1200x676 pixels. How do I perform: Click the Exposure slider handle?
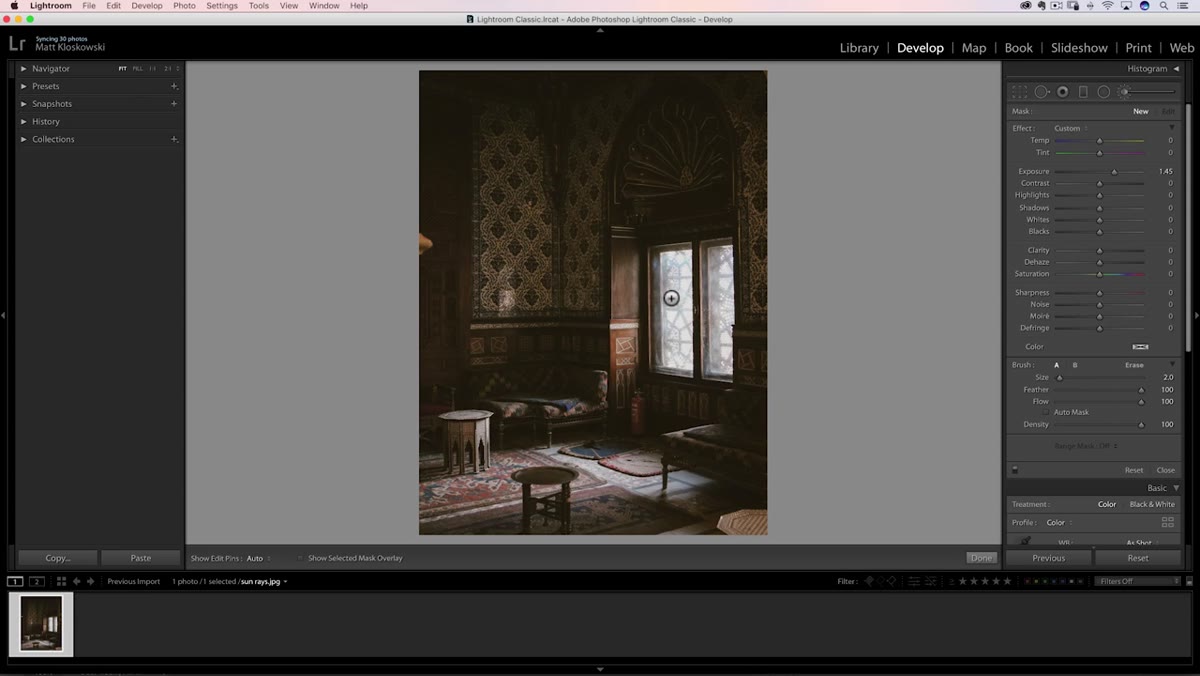[1114, 172]
